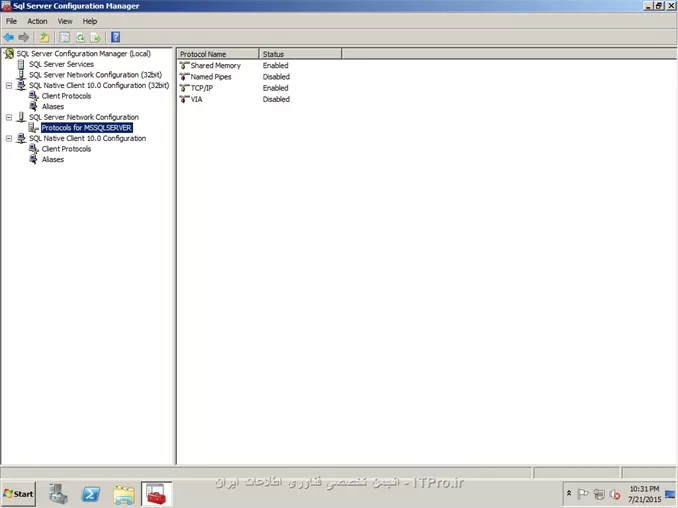This screenshot has height=508, width=678.
Task: Click Disabled status of VIA
Action: pos(276,99)
